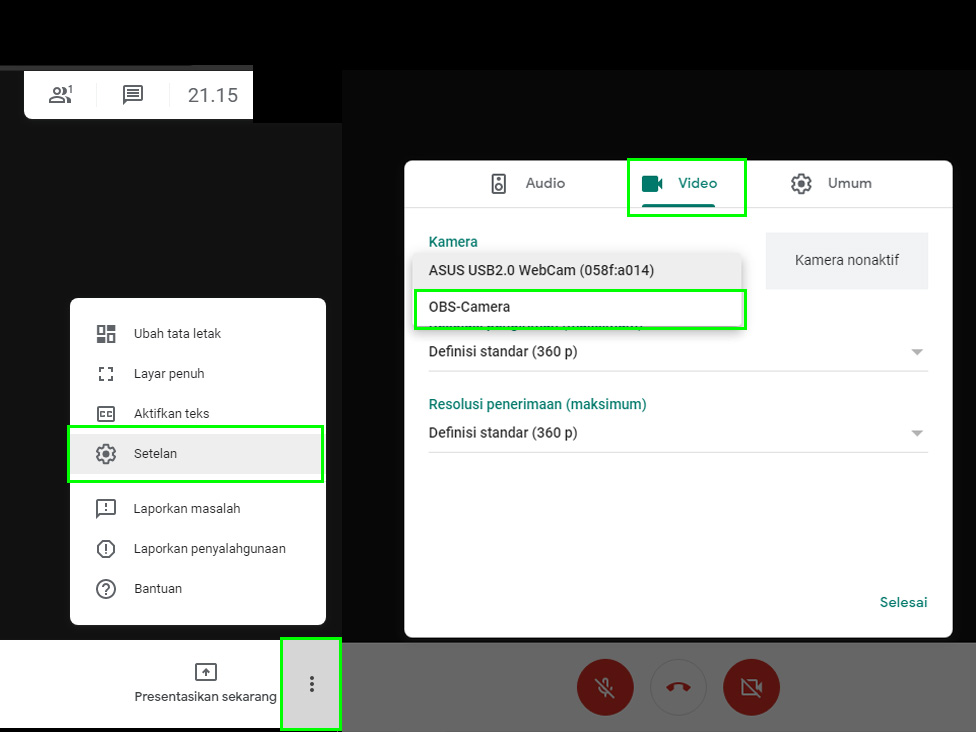
Task: Open the send resolution dropdown above Resolusi penerimaan
Action: (x=917, y=351)
